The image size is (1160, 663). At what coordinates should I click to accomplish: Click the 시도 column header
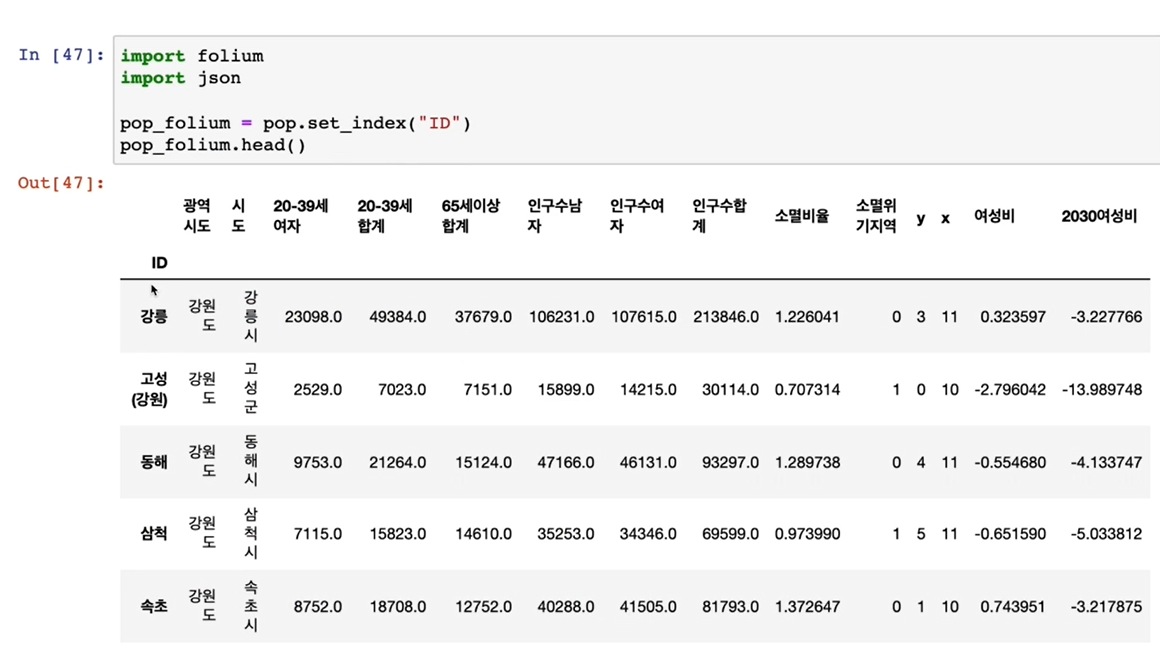click(x=238, y=215)
